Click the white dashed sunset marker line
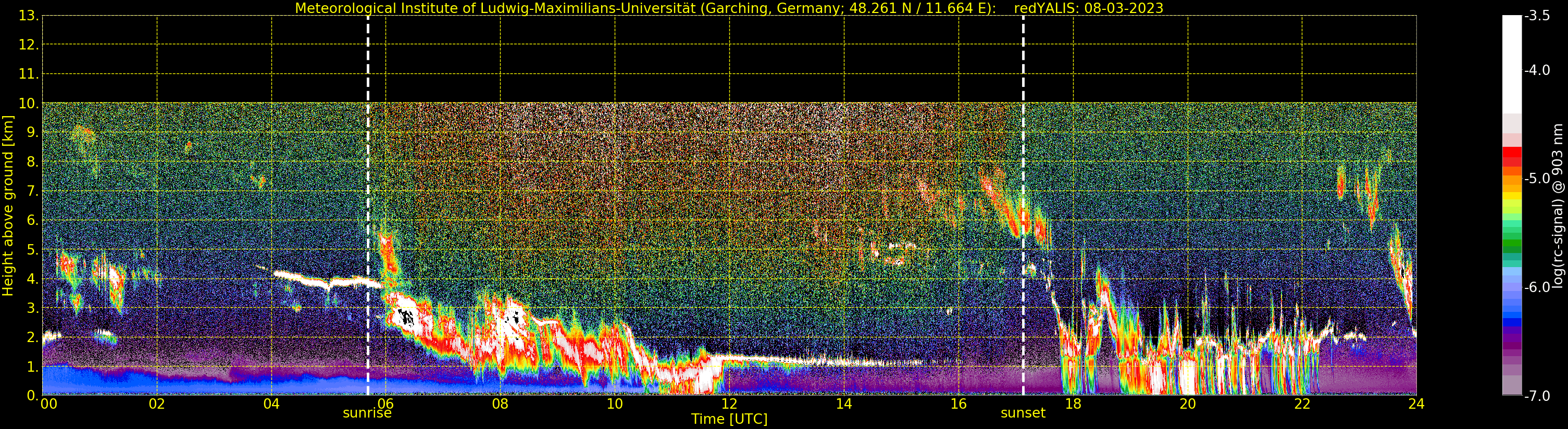The image size is (1568, 429). (x=1023, y=206)
